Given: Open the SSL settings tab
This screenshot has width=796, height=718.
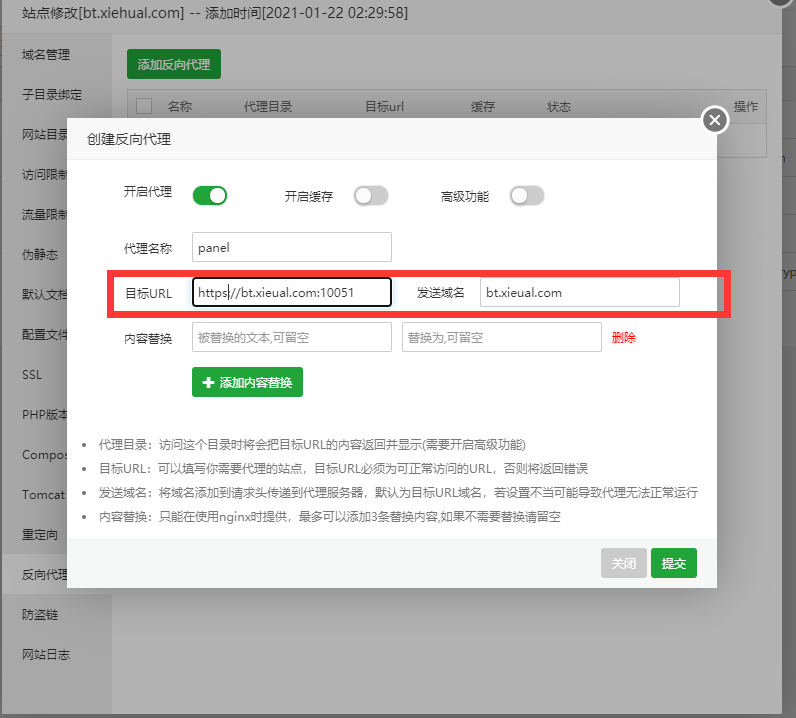Looking at the screenshot, I should pos(32,375).
